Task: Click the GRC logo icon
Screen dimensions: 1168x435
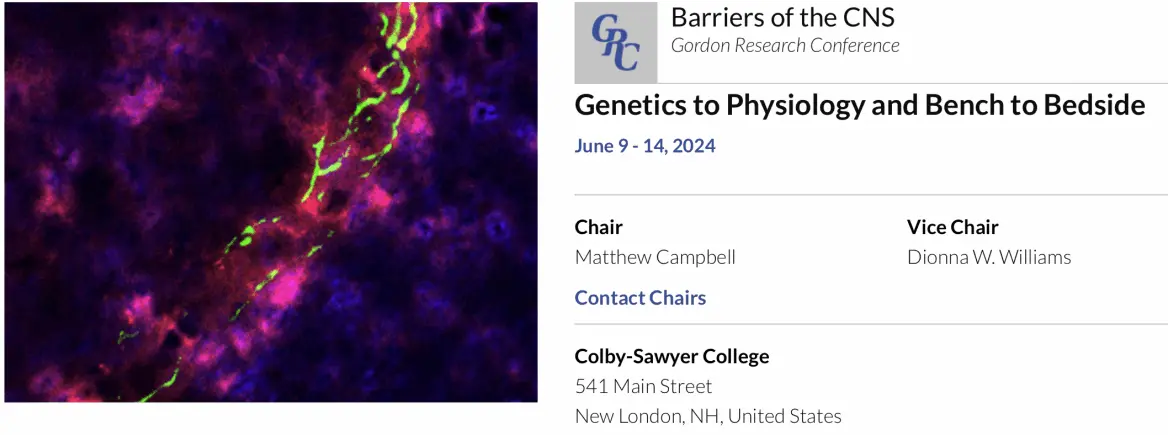Action: tap(615, 42)
